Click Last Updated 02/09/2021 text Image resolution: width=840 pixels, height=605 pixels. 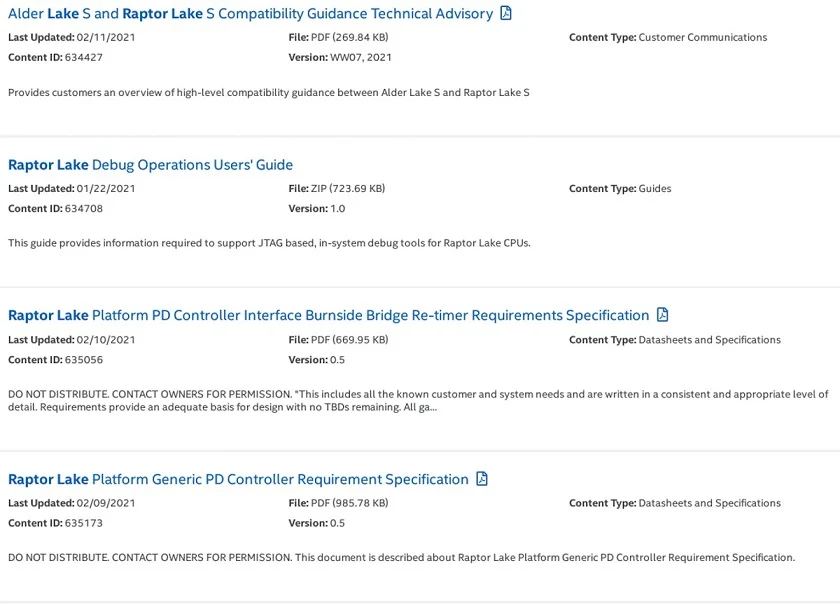(x=72, y=503)
